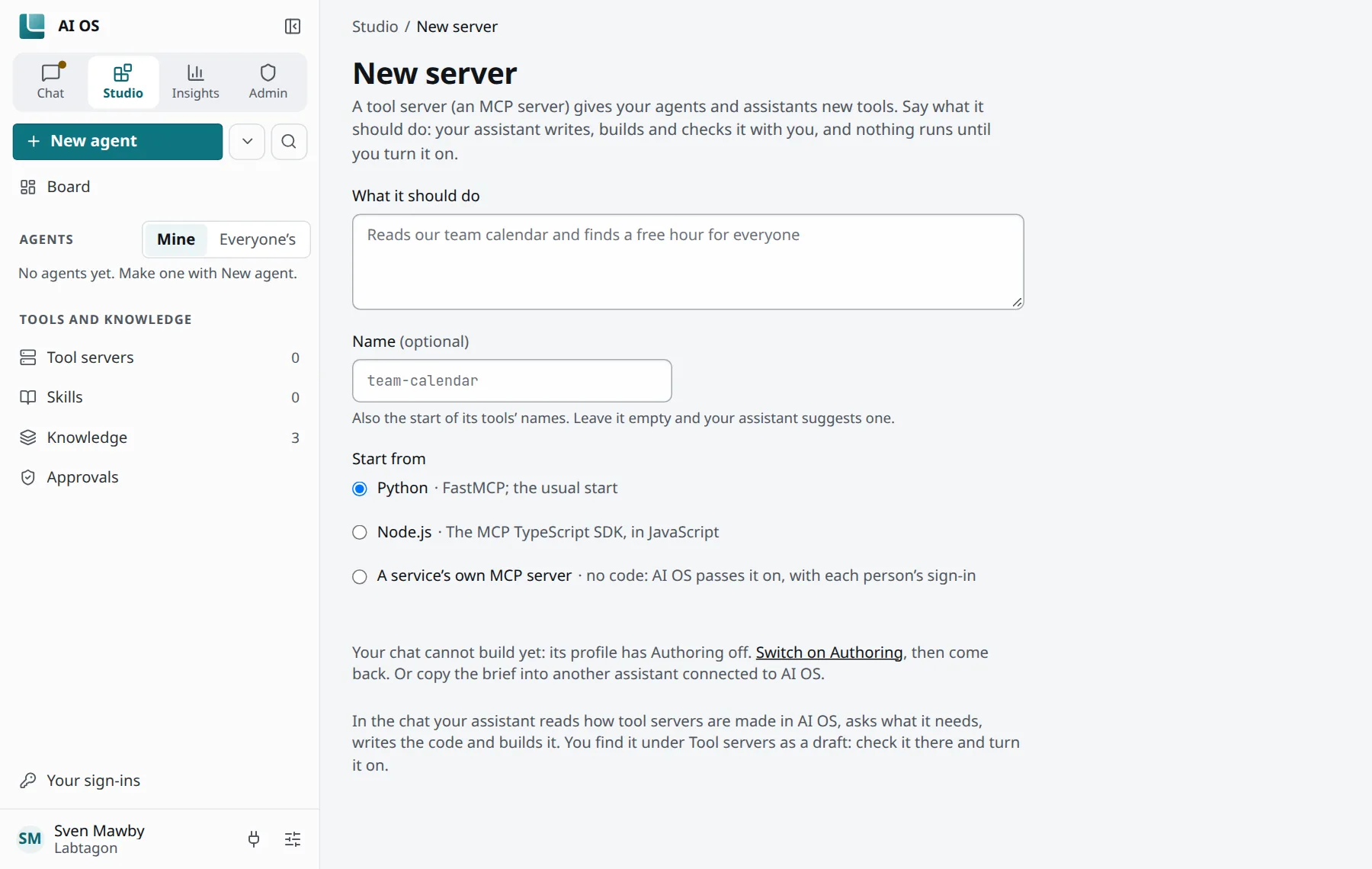This screenshot has width=1372, height=869.
Task: Open Skills section
Action: pos(159,397)
